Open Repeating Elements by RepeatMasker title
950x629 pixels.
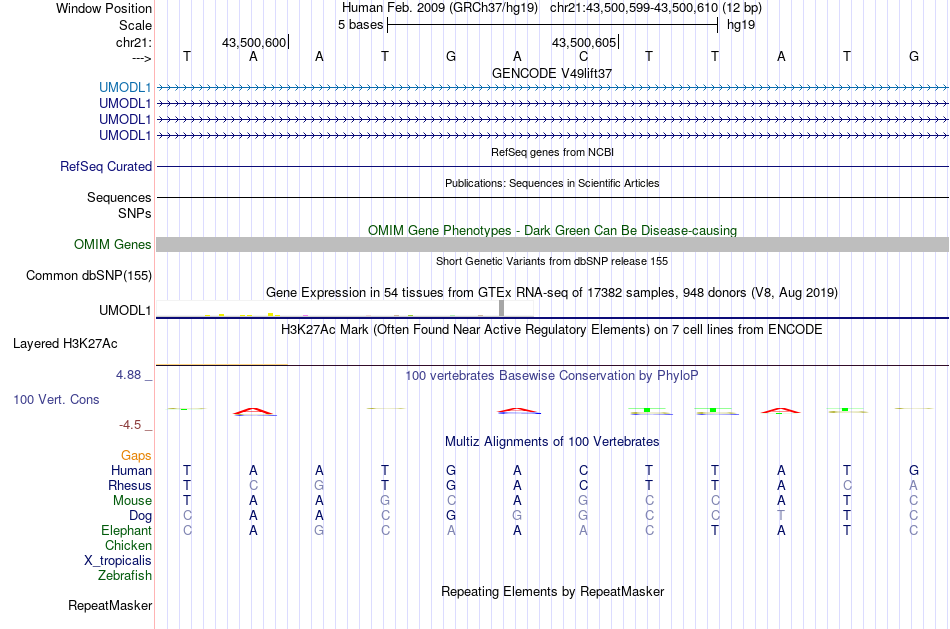tap(552, 591)
